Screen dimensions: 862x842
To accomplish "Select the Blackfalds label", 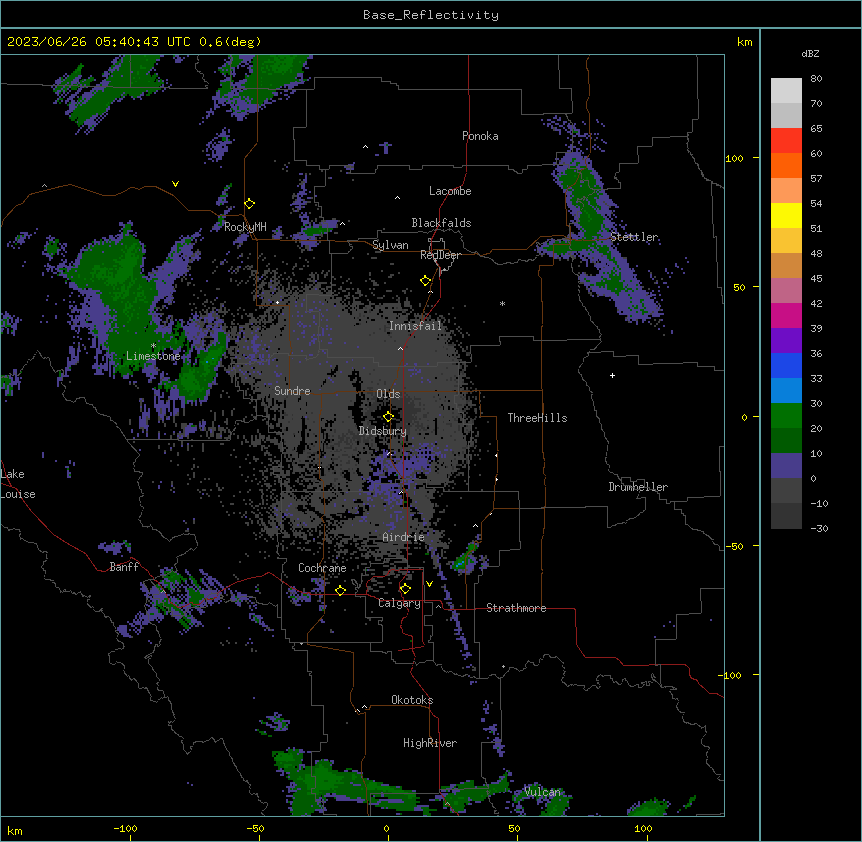I will [441, 223].
